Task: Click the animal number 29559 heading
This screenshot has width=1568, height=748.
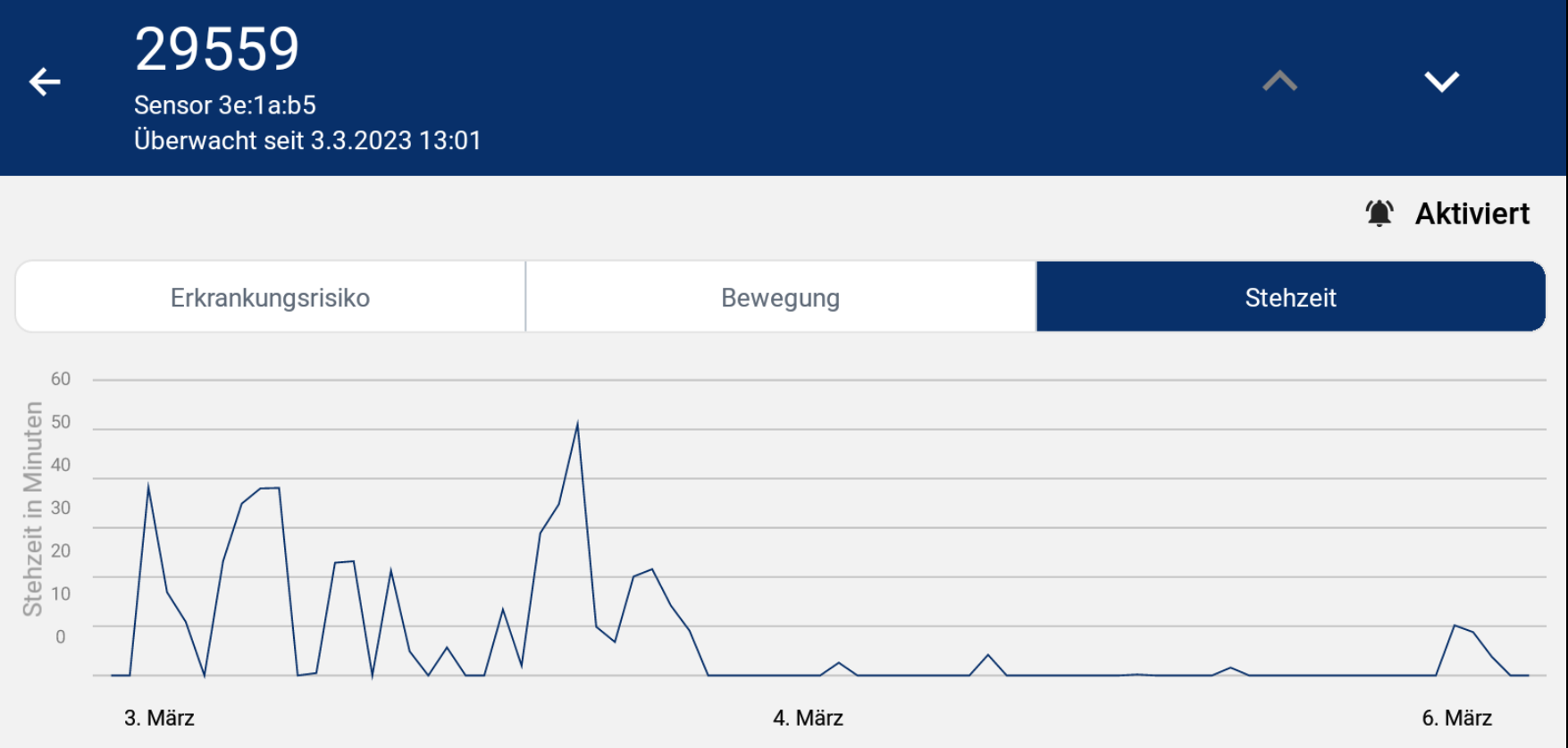Action: (x=217, y=49)
